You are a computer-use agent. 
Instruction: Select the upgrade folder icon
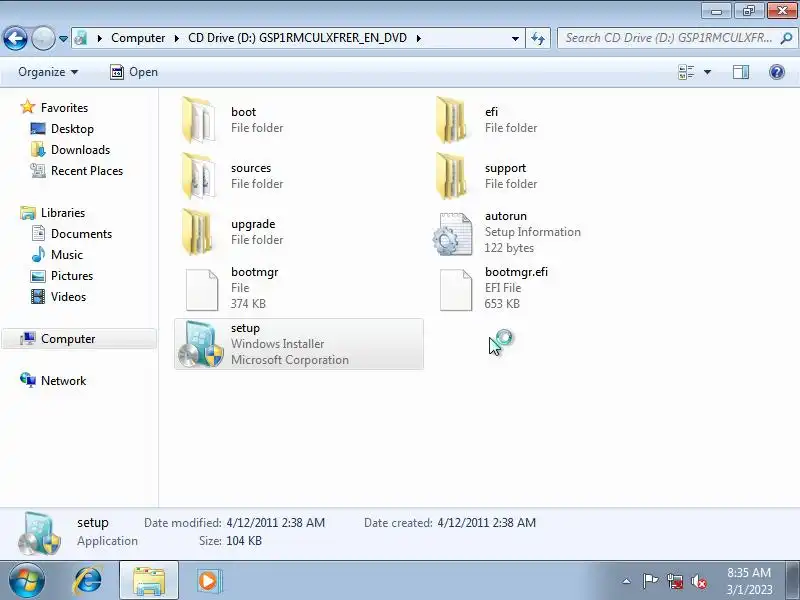pyautogui.click(x=198, y=232)
